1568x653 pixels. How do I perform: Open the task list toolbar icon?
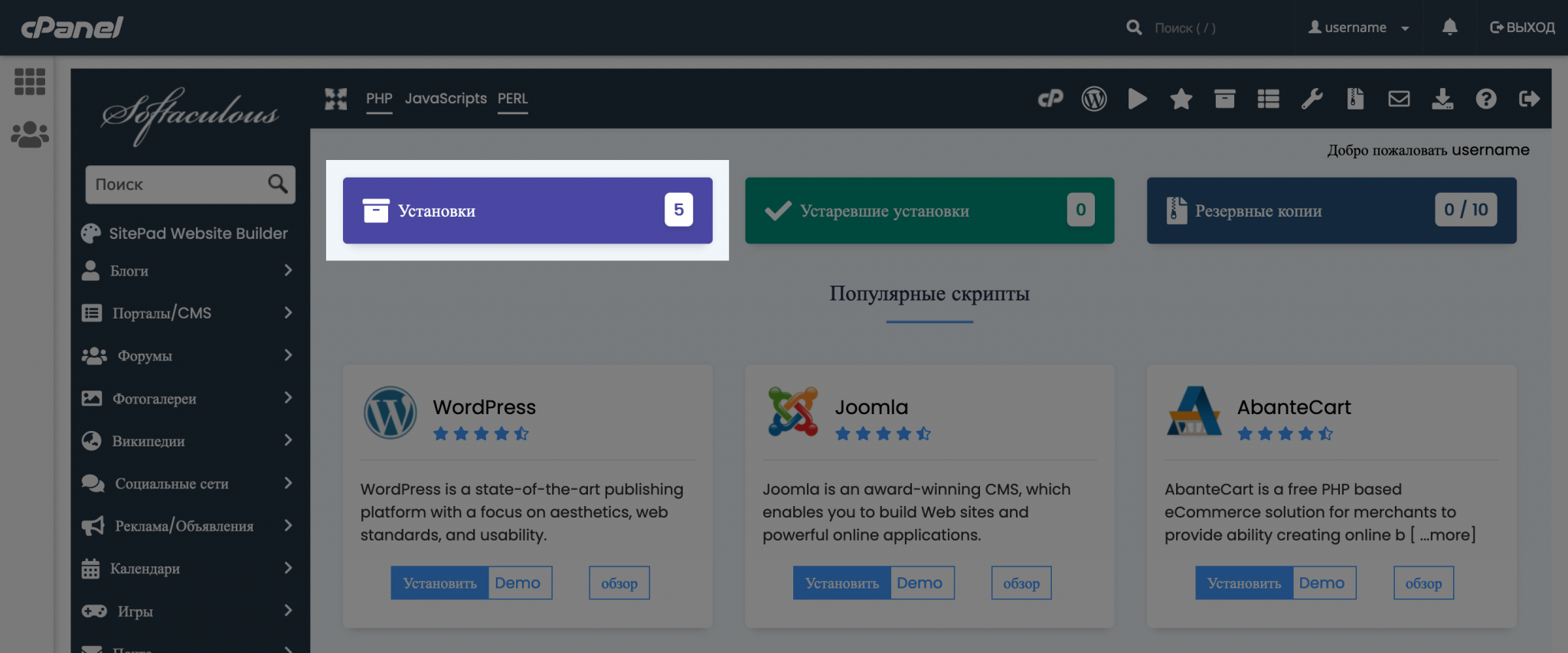point(1269,99)
